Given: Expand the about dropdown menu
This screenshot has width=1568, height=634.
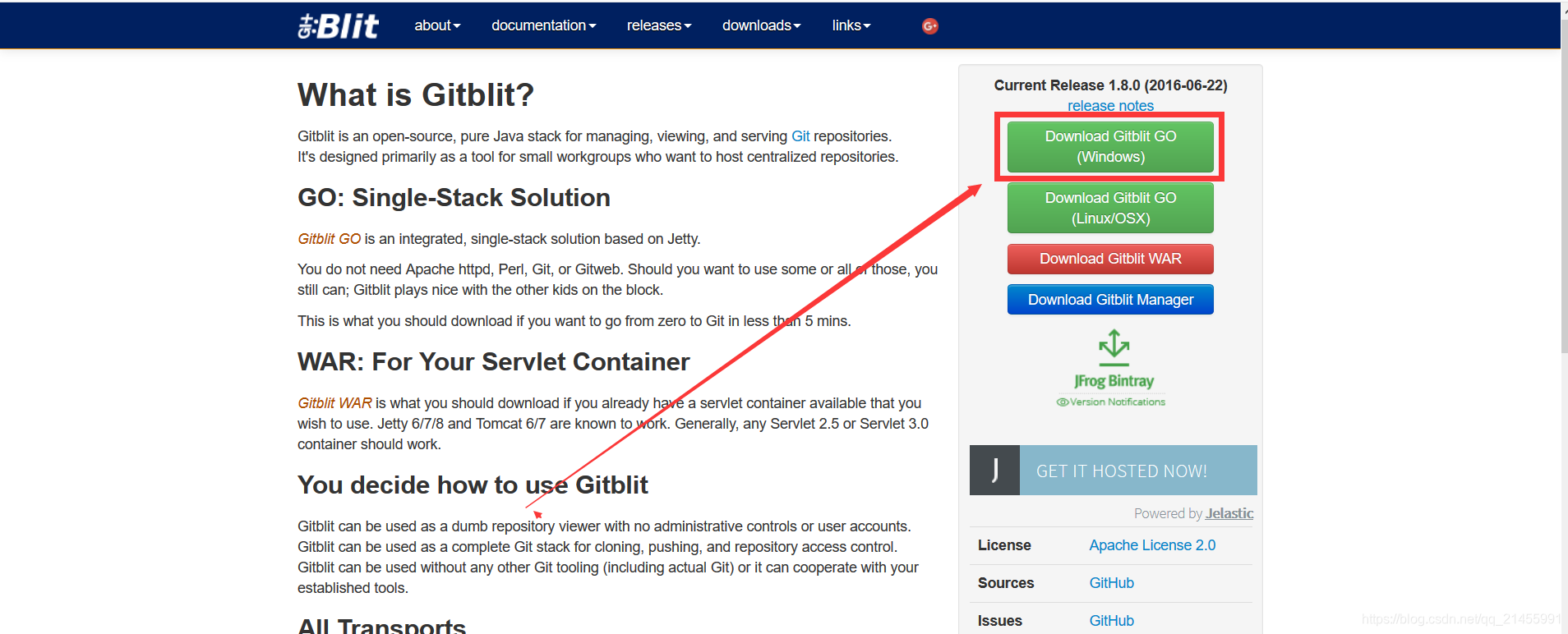Looking at the screenshot, I should pyautogui.click(x=437, y=25).
